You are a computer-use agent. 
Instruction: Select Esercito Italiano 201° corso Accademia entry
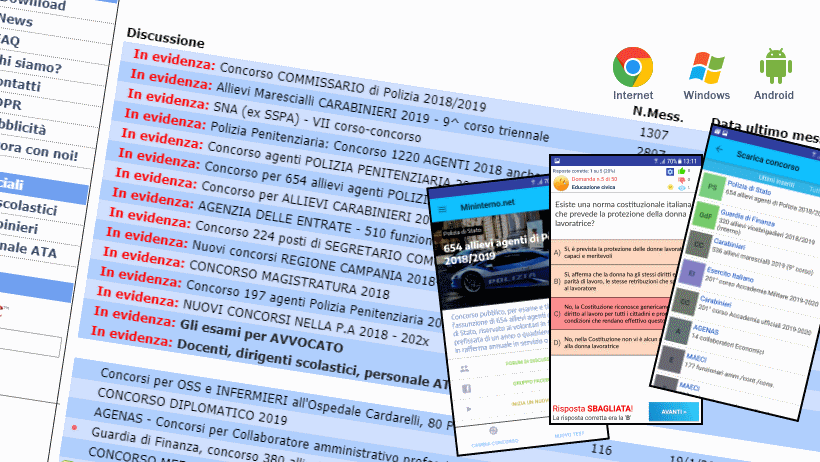point(761,286)
